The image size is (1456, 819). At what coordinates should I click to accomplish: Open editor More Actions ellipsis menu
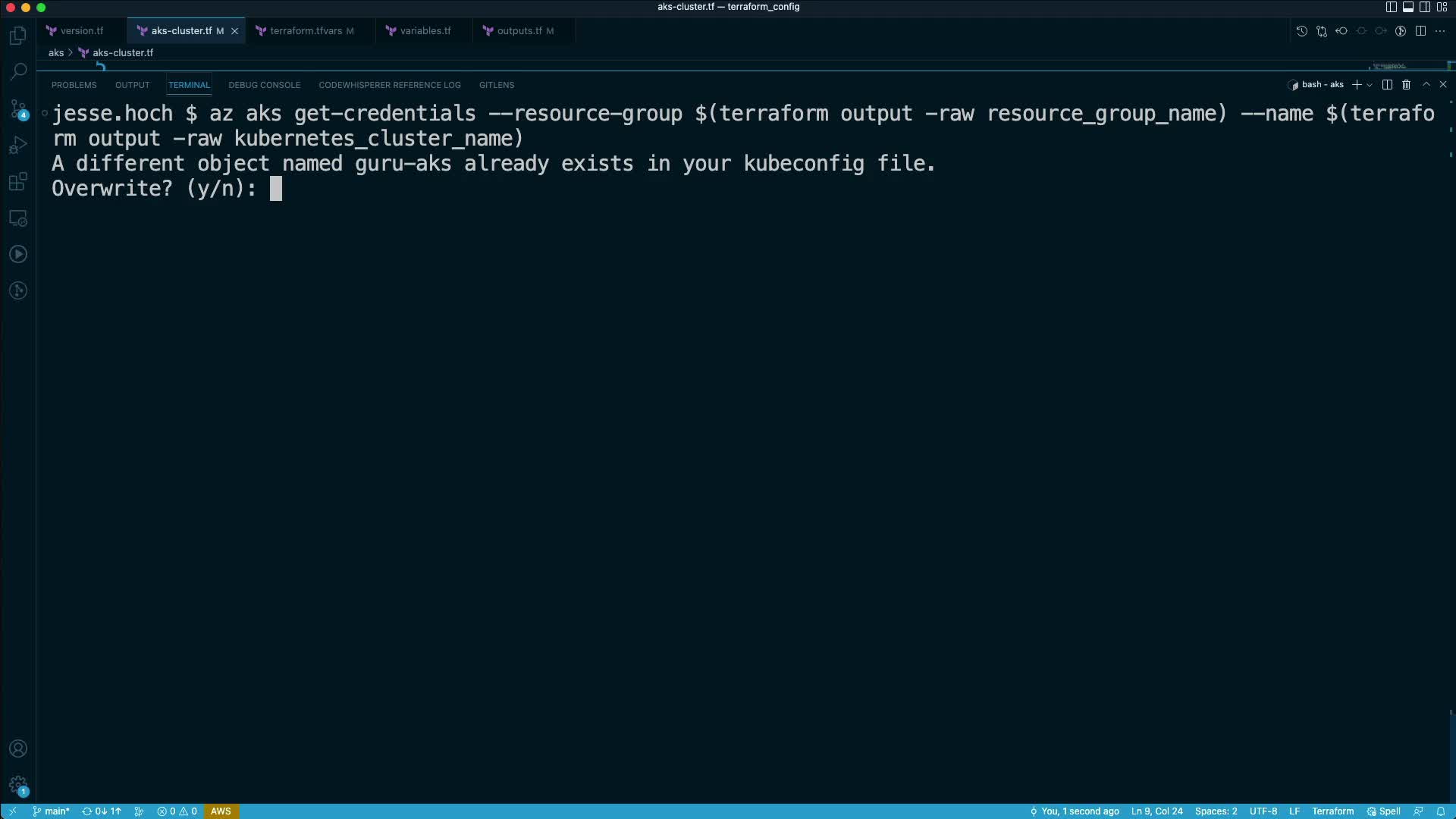[x=1440, y=31]
